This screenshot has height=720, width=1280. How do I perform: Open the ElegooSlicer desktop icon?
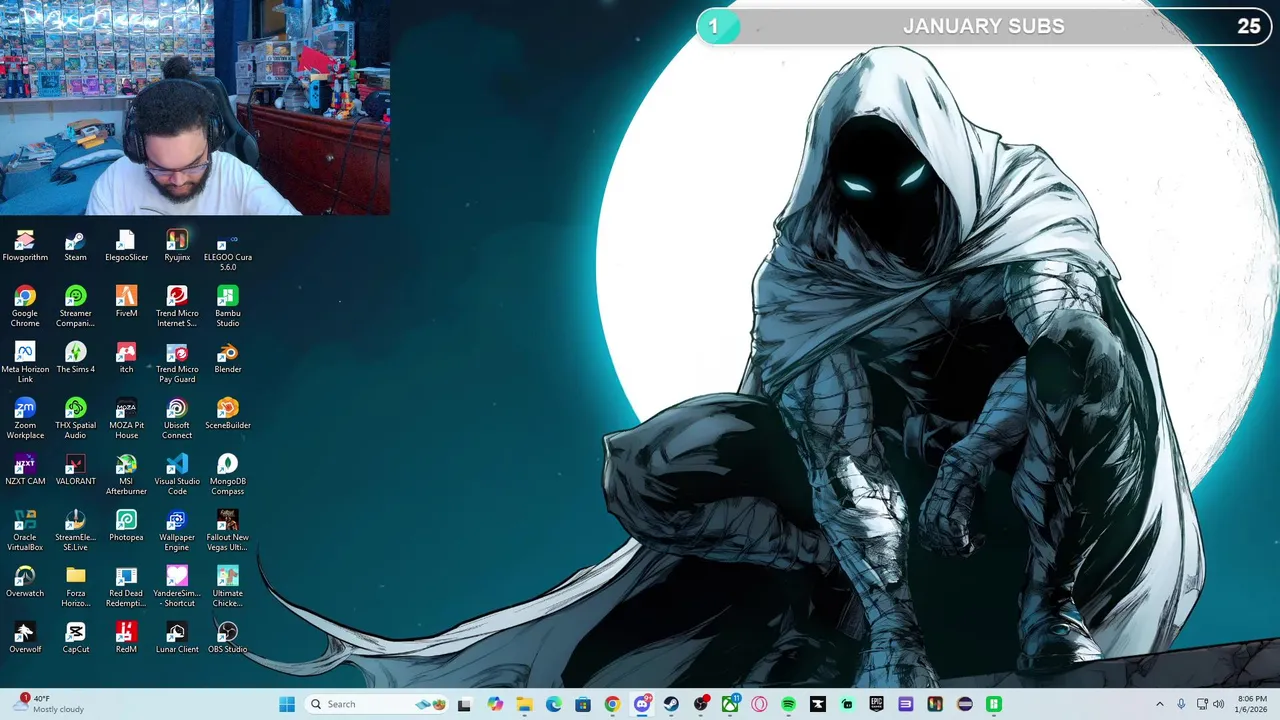click(x=126, y=246)
